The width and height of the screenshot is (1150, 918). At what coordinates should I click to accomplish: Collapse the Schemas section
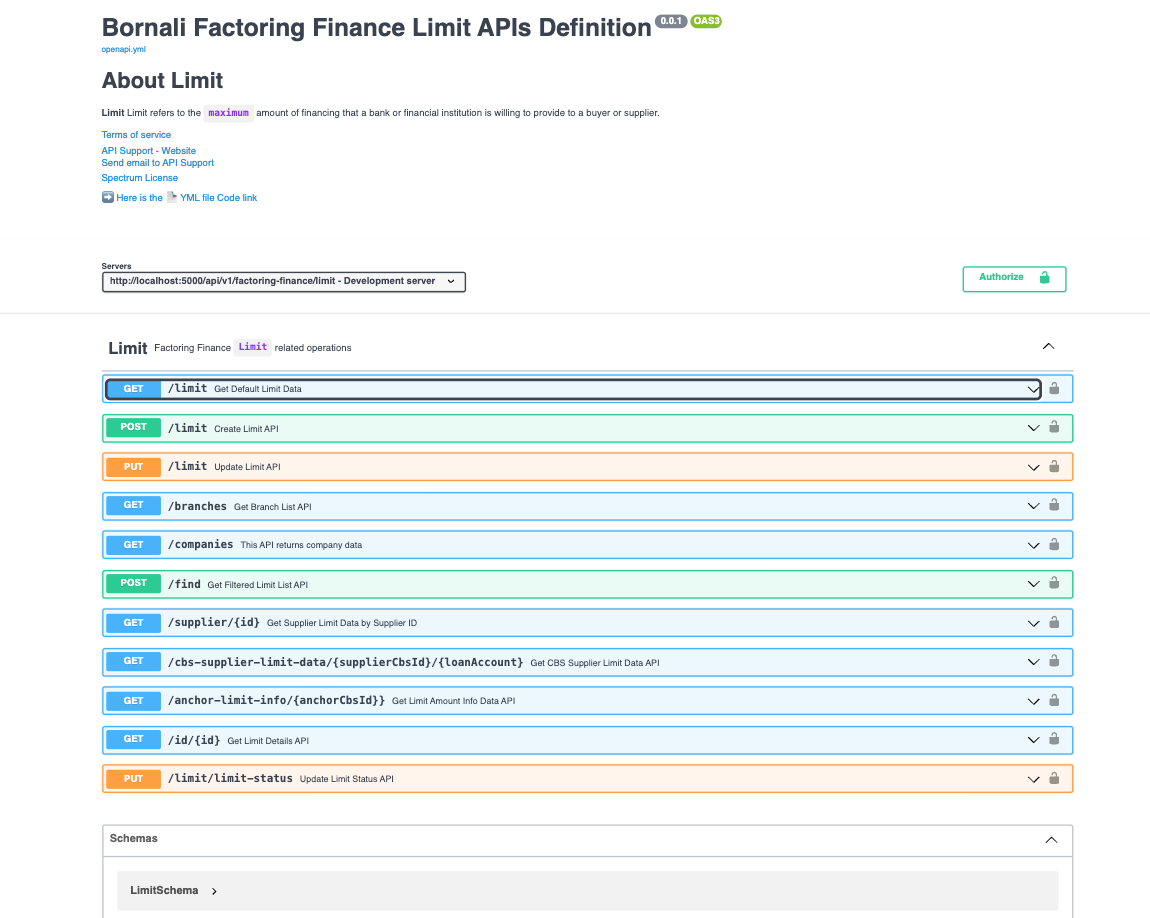[1051, 840]
